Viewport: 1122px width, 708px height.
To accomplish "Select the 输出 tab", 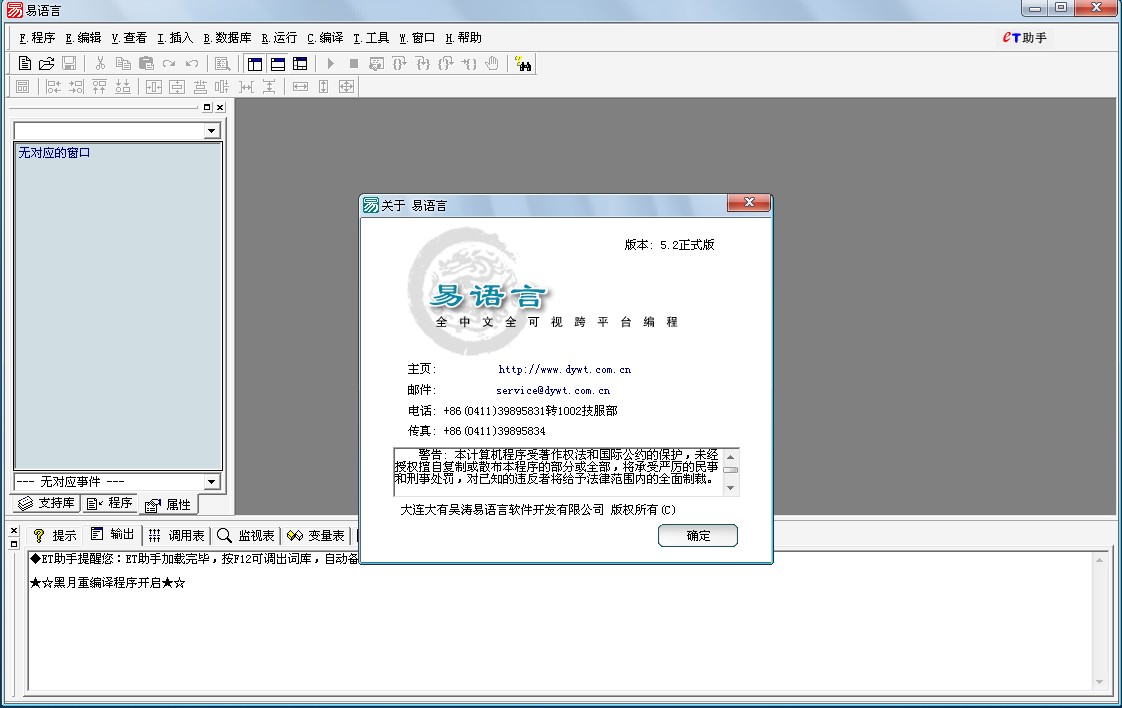I will click(112, 534).
